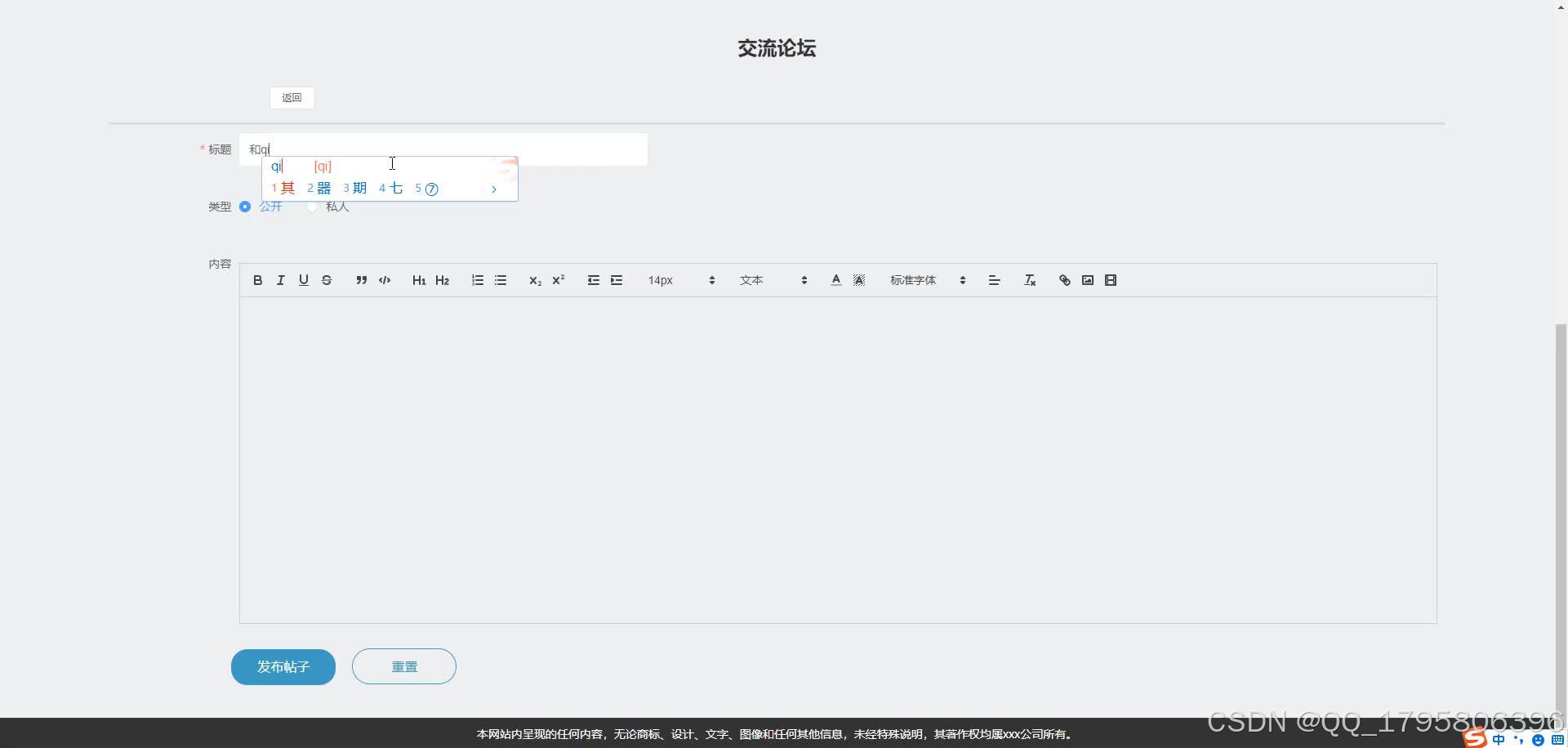Choose IME candidate 4 七
The image size is (1568, 748).
click(x=390, y=188)
